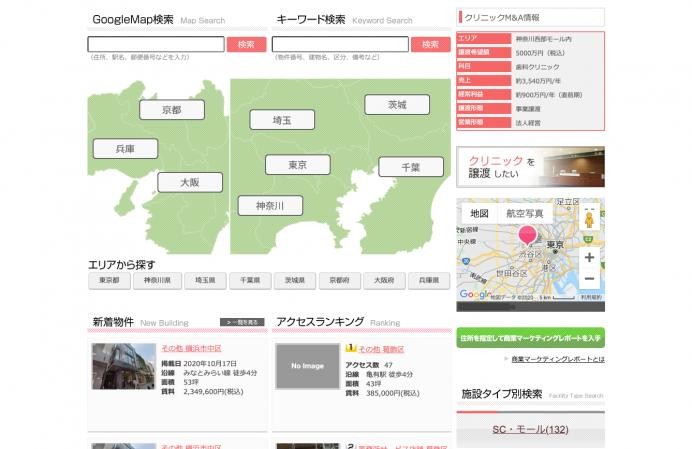The width and height of the screenshot is (692, 449).
Task: Click the 京都府 area button
Action: point(339,280)
